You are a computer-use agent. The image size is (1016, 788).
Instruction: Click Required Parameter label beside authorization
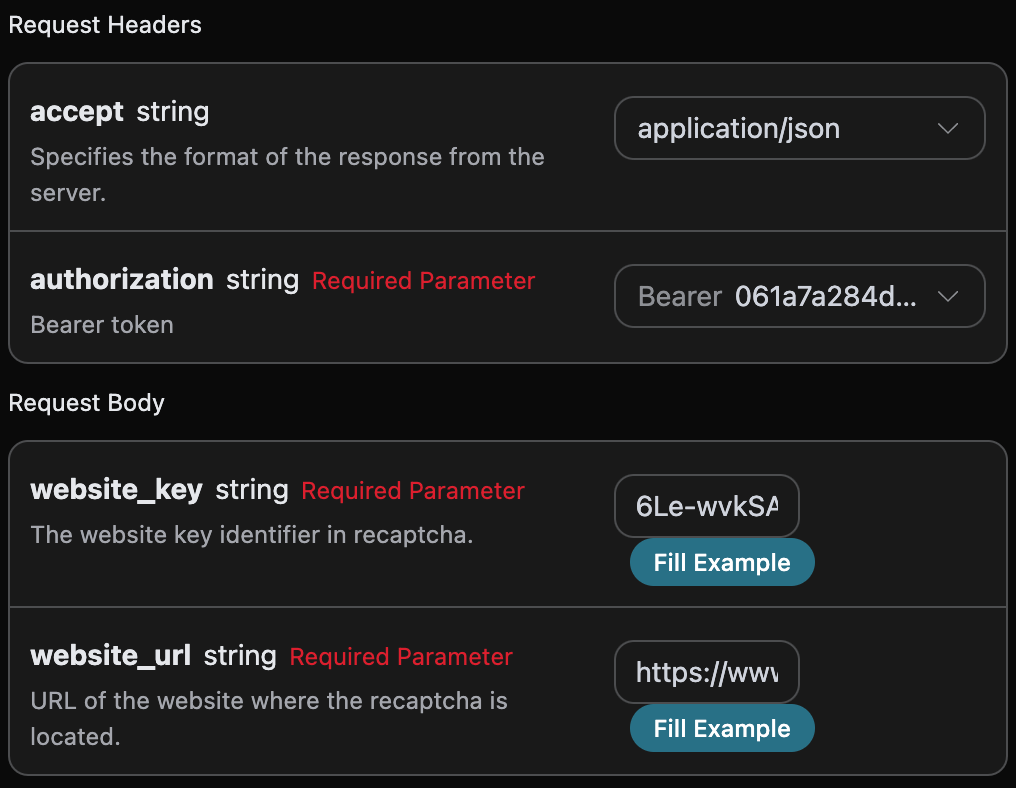pos(423,281)
